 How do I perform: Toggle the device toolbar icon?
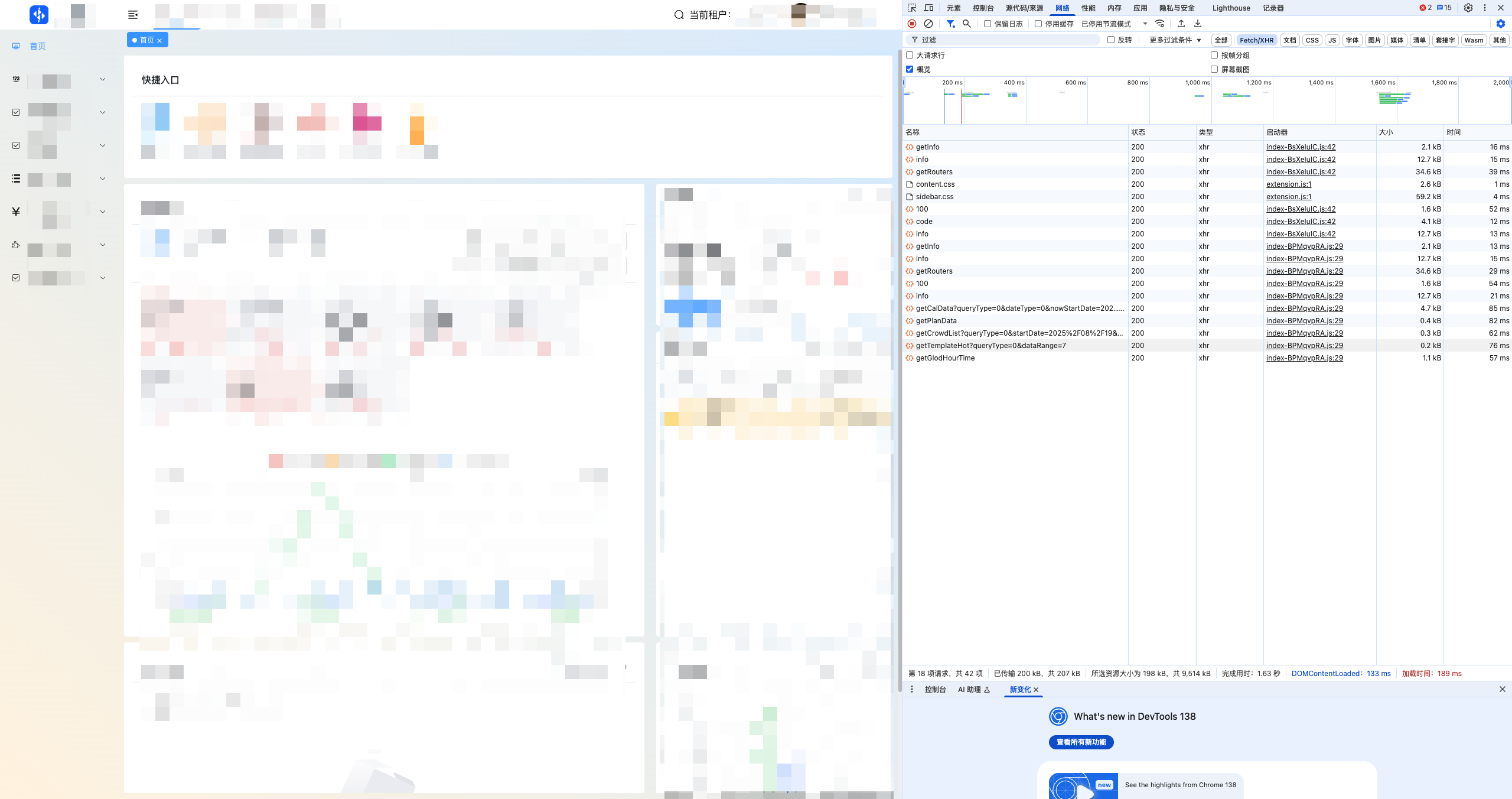928,8
